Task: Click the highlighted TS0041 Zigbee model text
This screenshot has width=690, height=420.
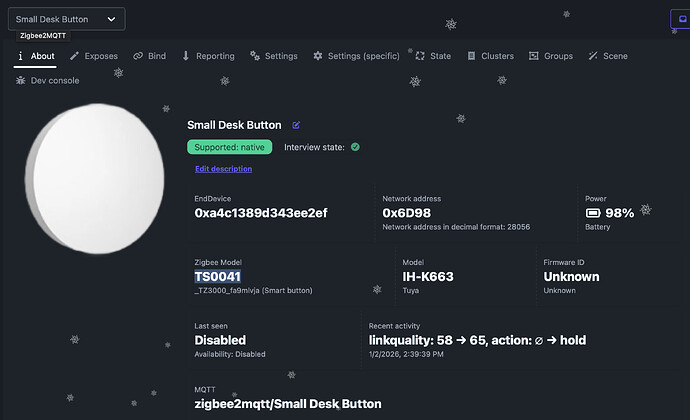Action: 217,276
